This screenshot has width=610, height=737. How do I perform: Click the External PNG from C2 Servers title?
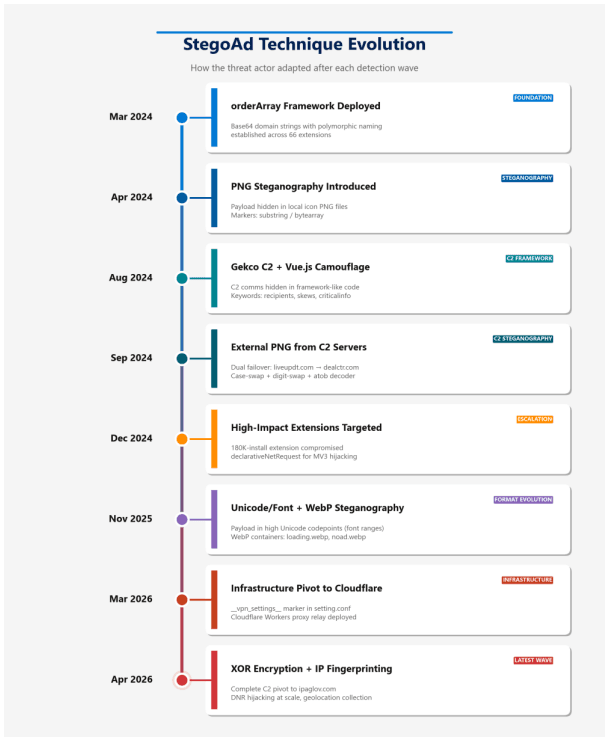pos(298,347)
